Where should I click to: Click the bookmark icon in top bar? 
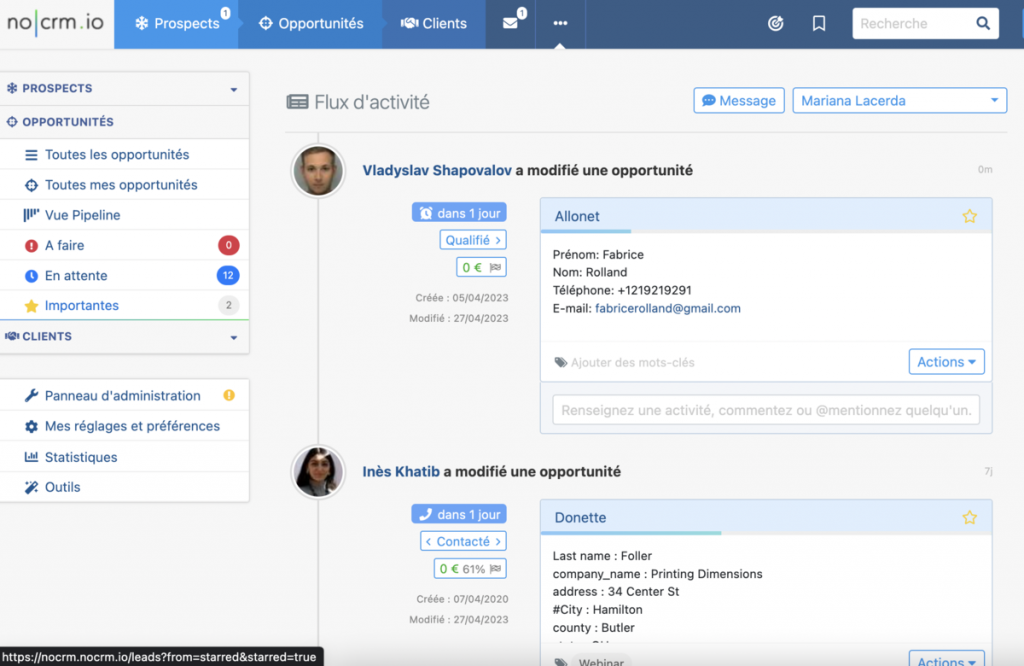pyautogui.click(x=819, y=24)
